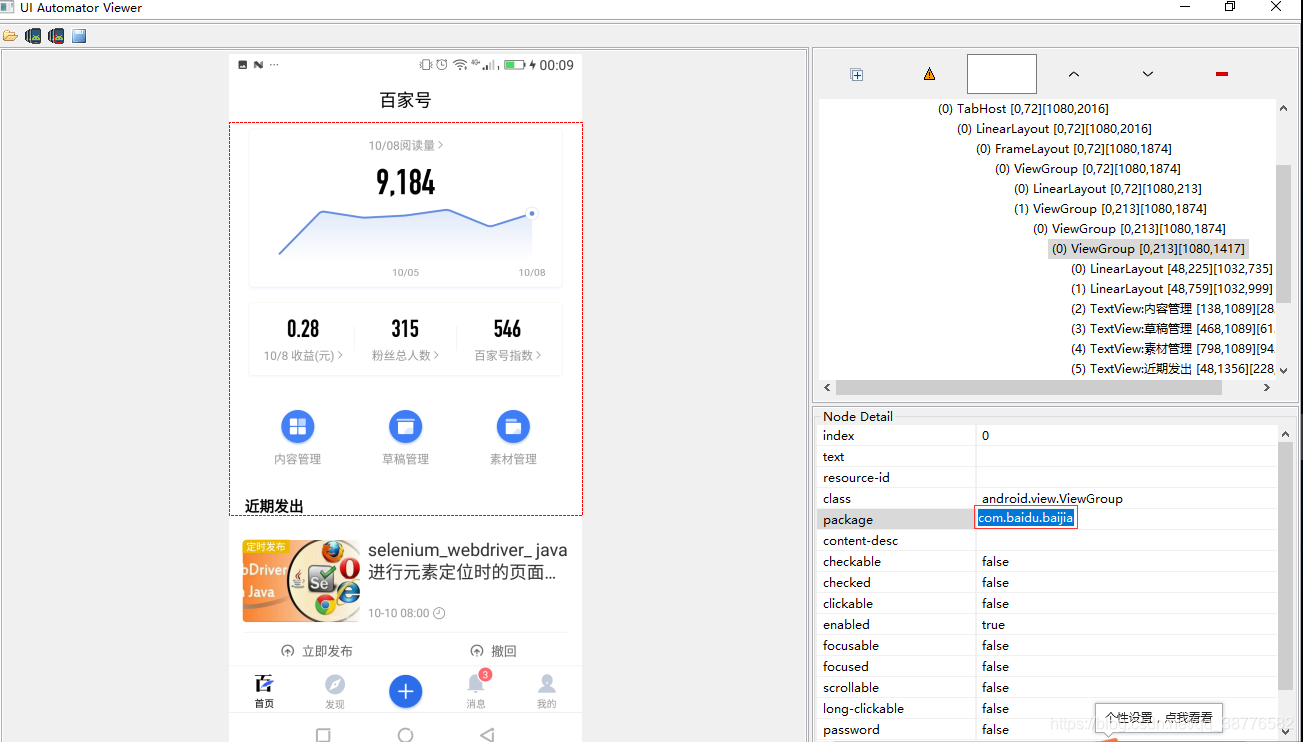Click the tree horizontal scrollbar right arrow
Image resolution: width=1303 pixels, height=742 pixels.
pyautogui.click(x=1267, y=387)
